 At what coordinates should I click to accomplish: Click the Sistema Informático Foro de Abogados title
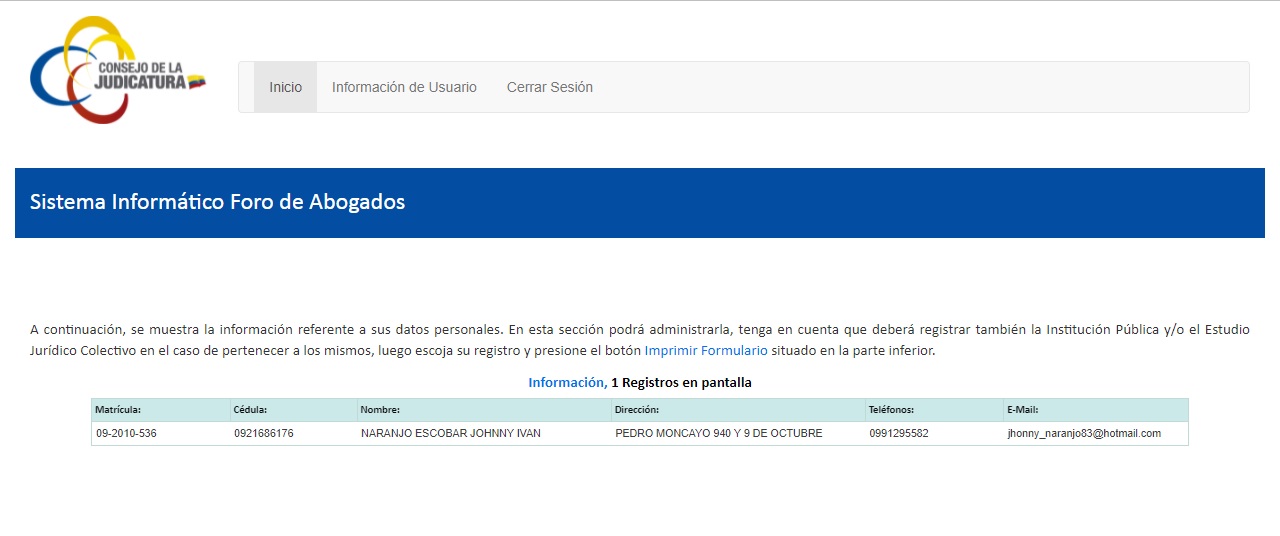(x=217, y=202)
